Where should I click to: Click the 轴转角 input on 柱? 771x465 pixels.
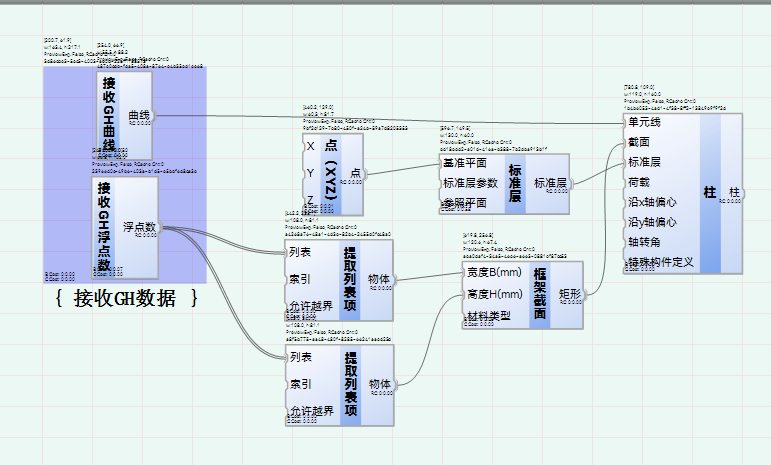[644, 242]
